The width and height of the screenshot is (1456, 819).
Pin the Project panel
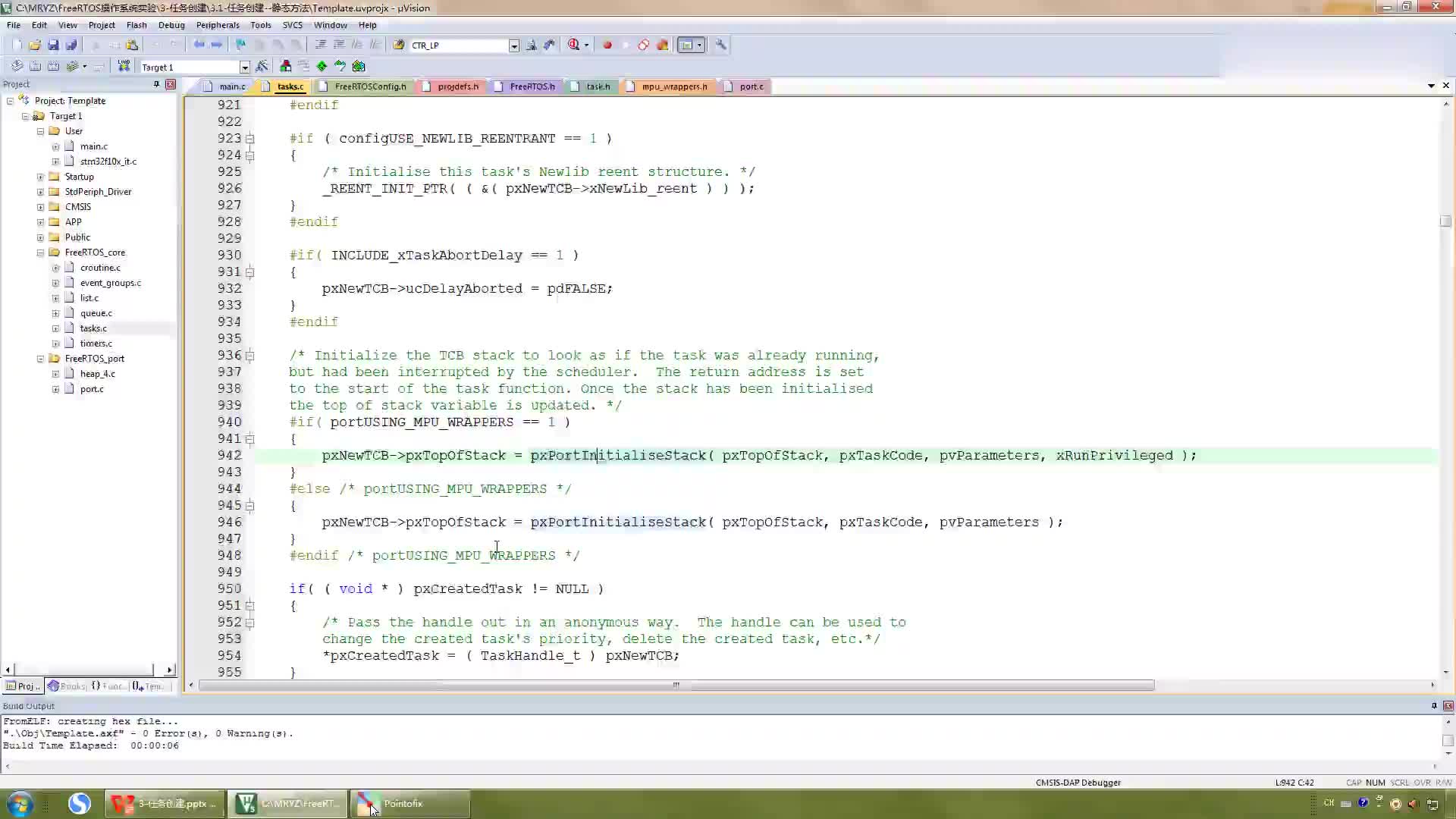tap(156, 84)
